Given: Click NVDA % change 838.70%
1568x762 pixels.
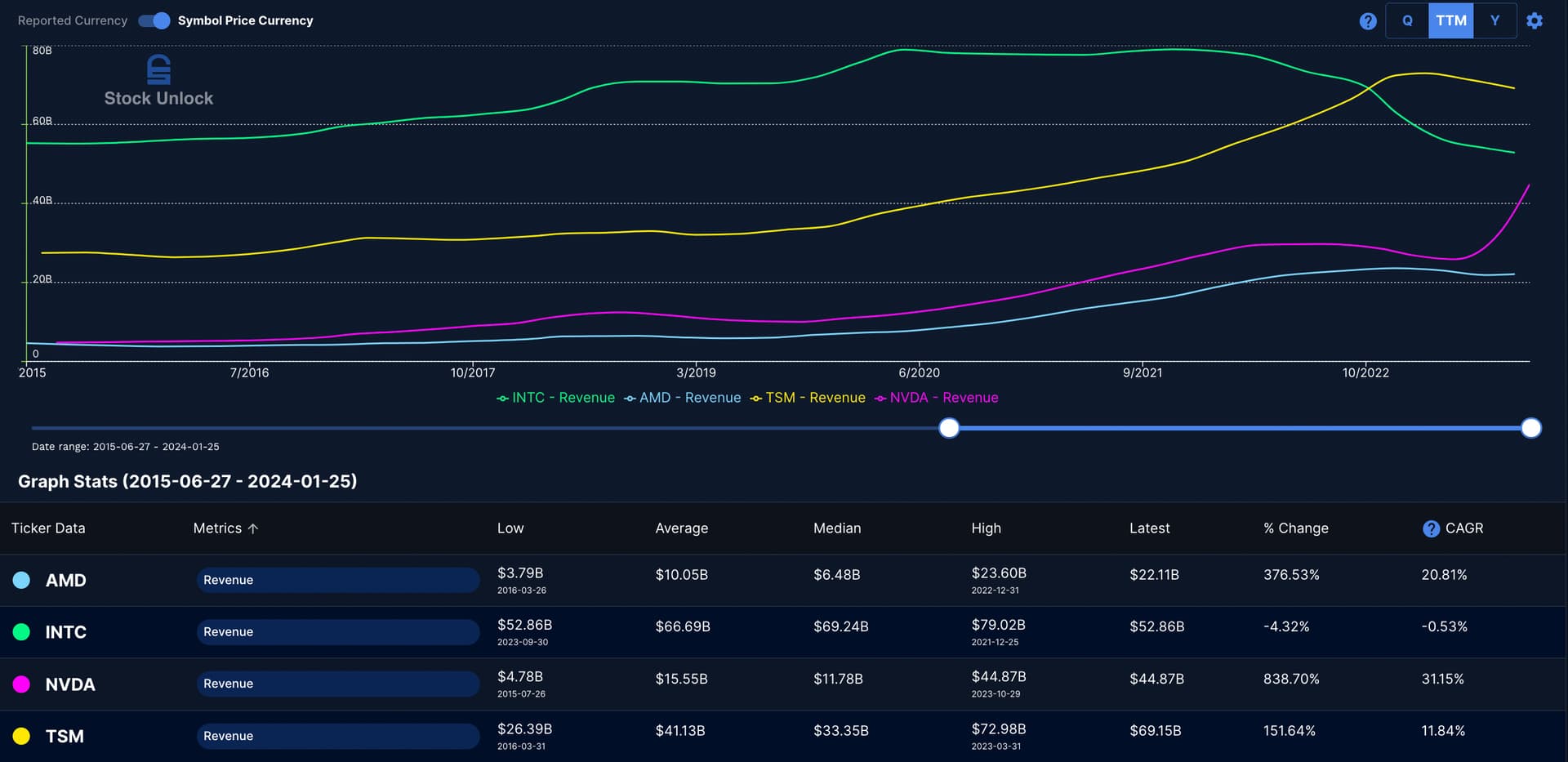Looking at the screenshot, I should (1291, 679).
